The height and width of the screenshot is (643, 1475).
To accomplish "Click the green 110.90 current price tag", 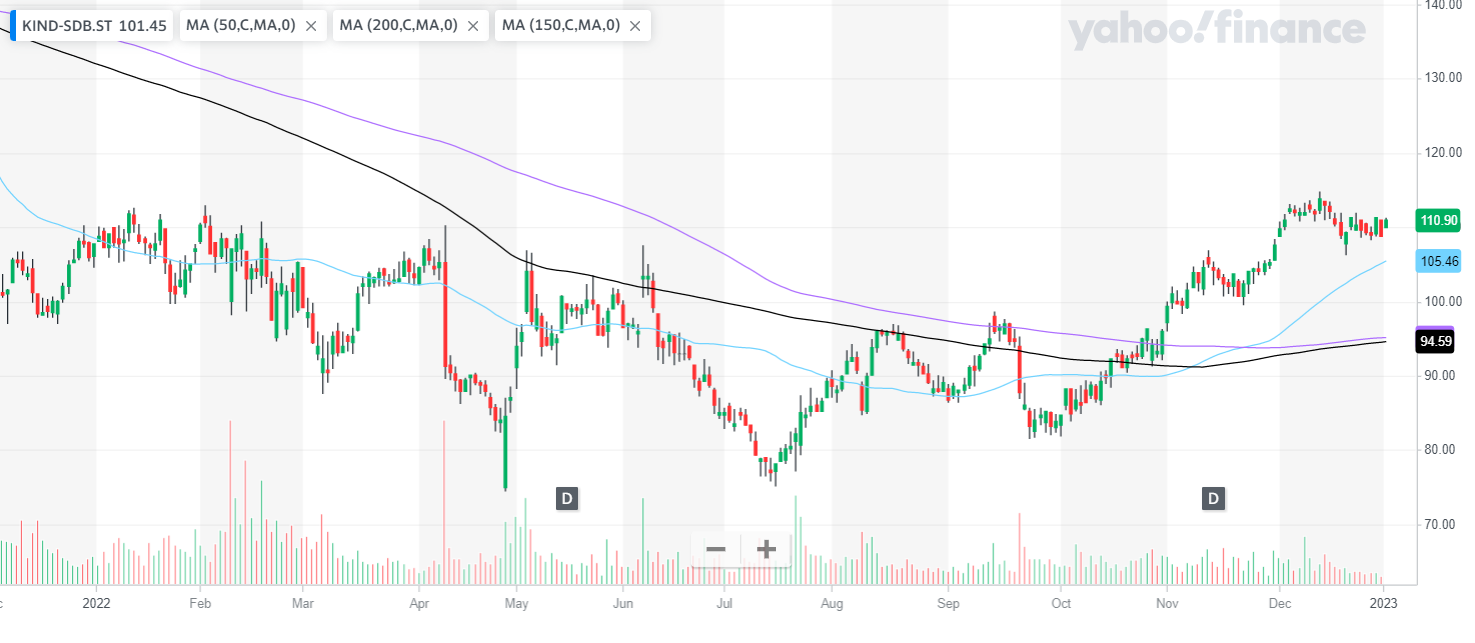I will point(1438,221).
